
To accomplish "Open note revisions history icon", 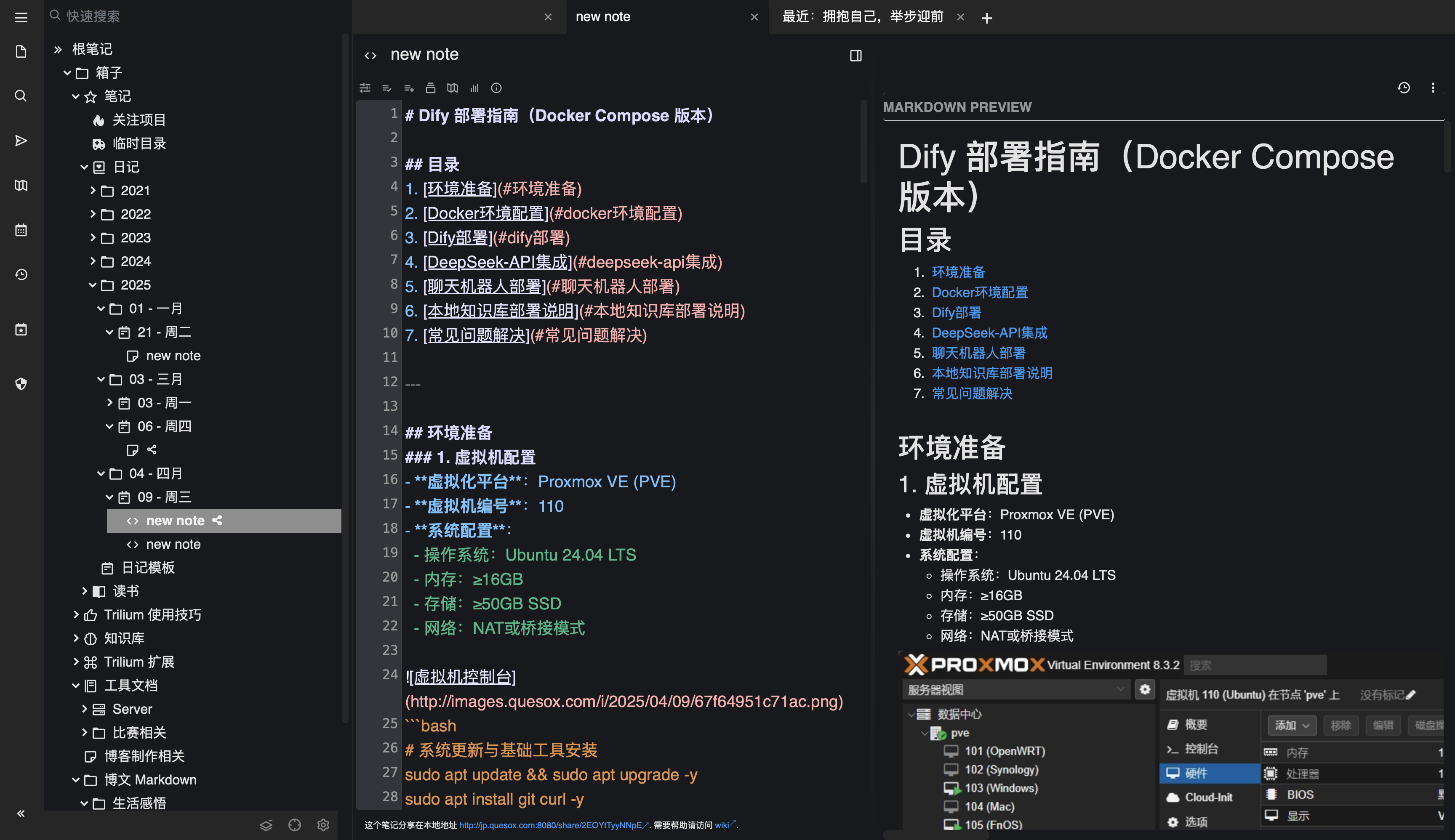I will 1404,88.
